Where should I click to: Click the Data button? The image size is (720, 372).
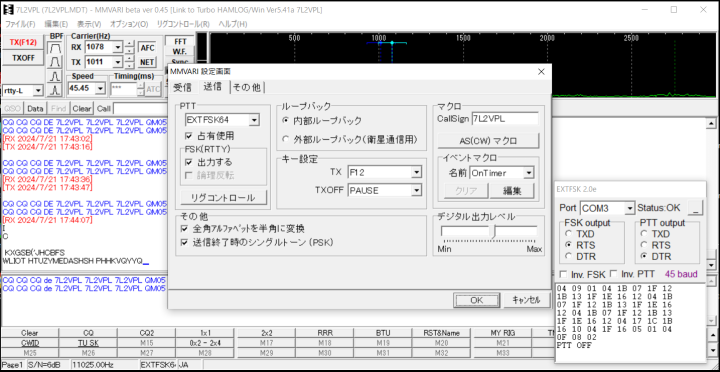[x=35, y=109]
